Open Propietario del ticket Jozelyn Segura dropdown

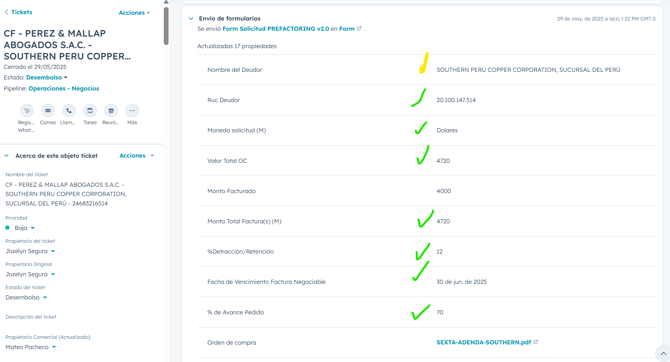(x=30, y=251)
